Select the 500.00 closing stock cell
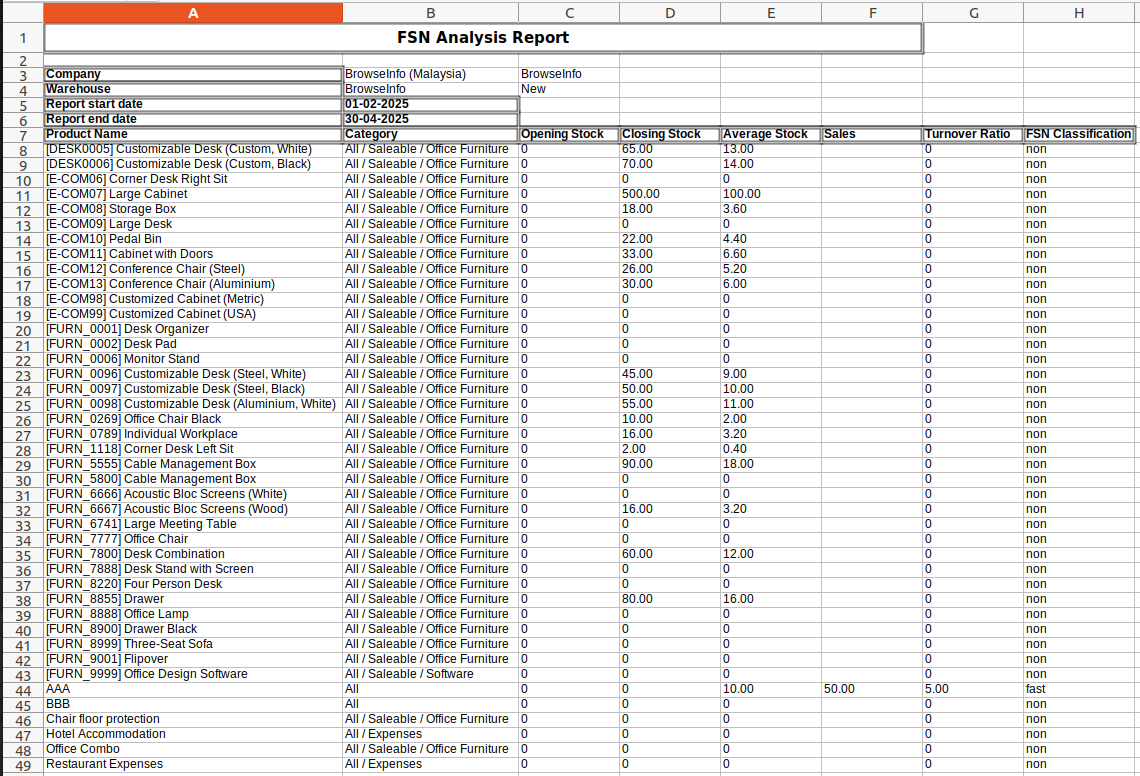The height and width of the screenshot is (776, 1140). click(641, 194)
